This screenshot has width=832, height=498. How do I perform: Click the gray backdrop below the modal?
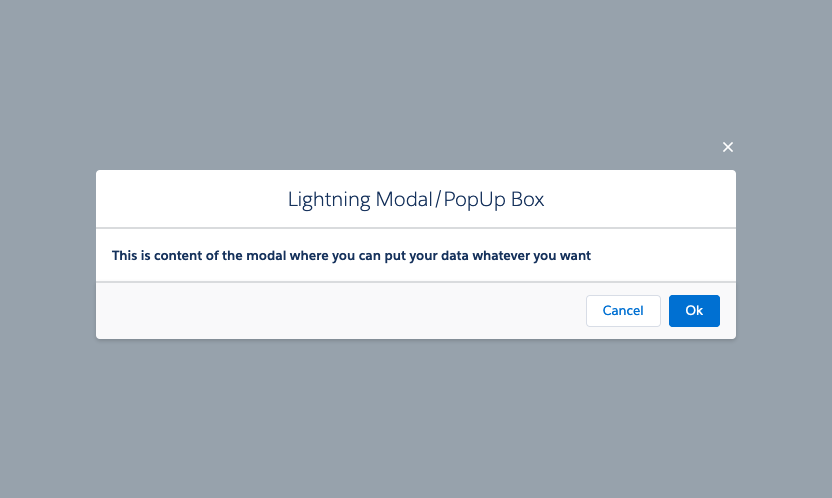(x=416, y=420)
